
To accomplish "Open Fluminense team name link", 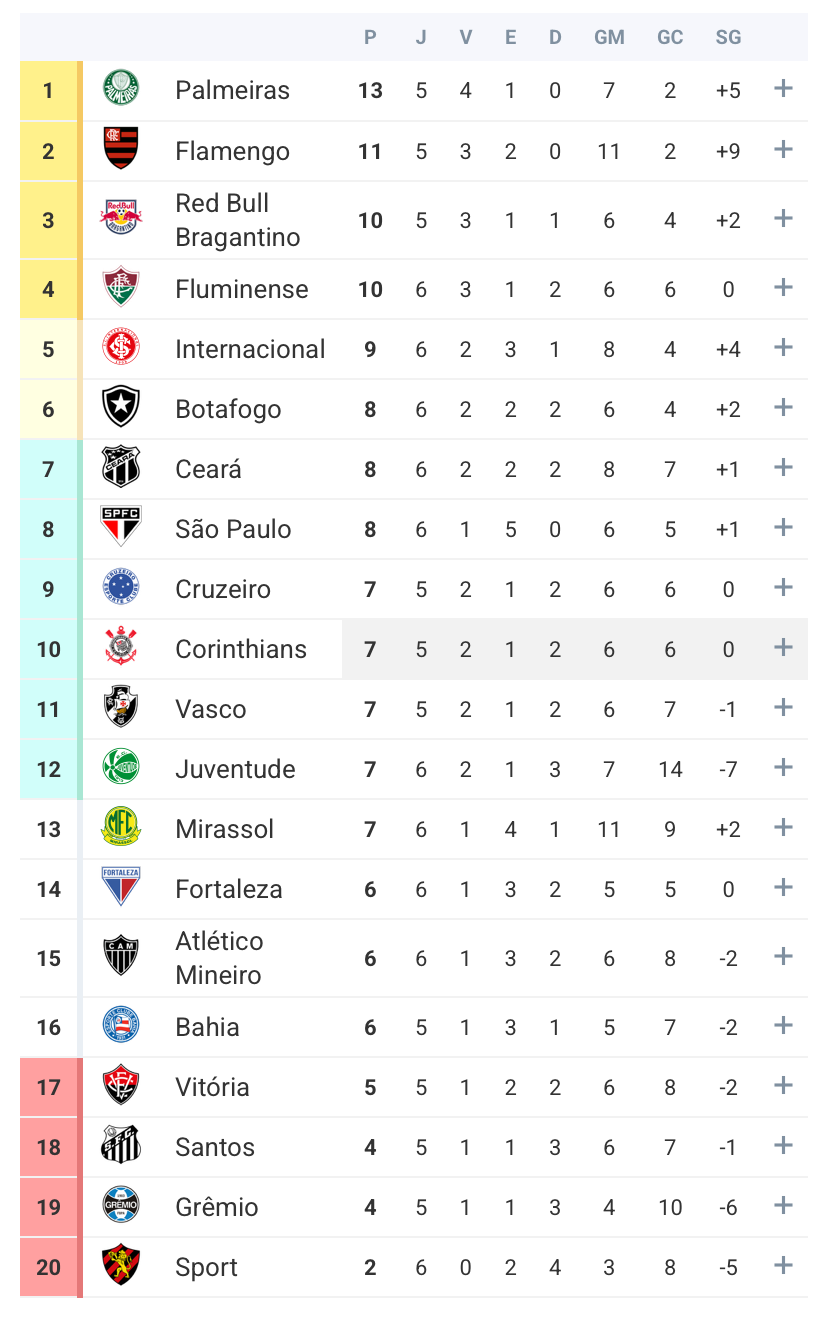I will click(x=241, y=289).
